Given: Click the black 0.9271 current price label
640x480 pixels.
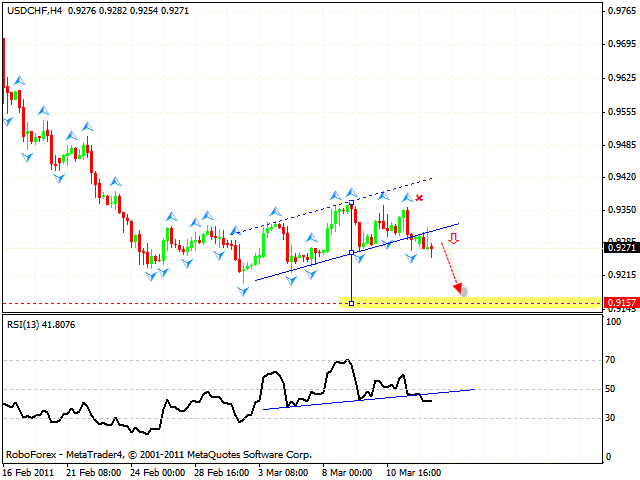Looking at the screenshot, I should [619, 247].
